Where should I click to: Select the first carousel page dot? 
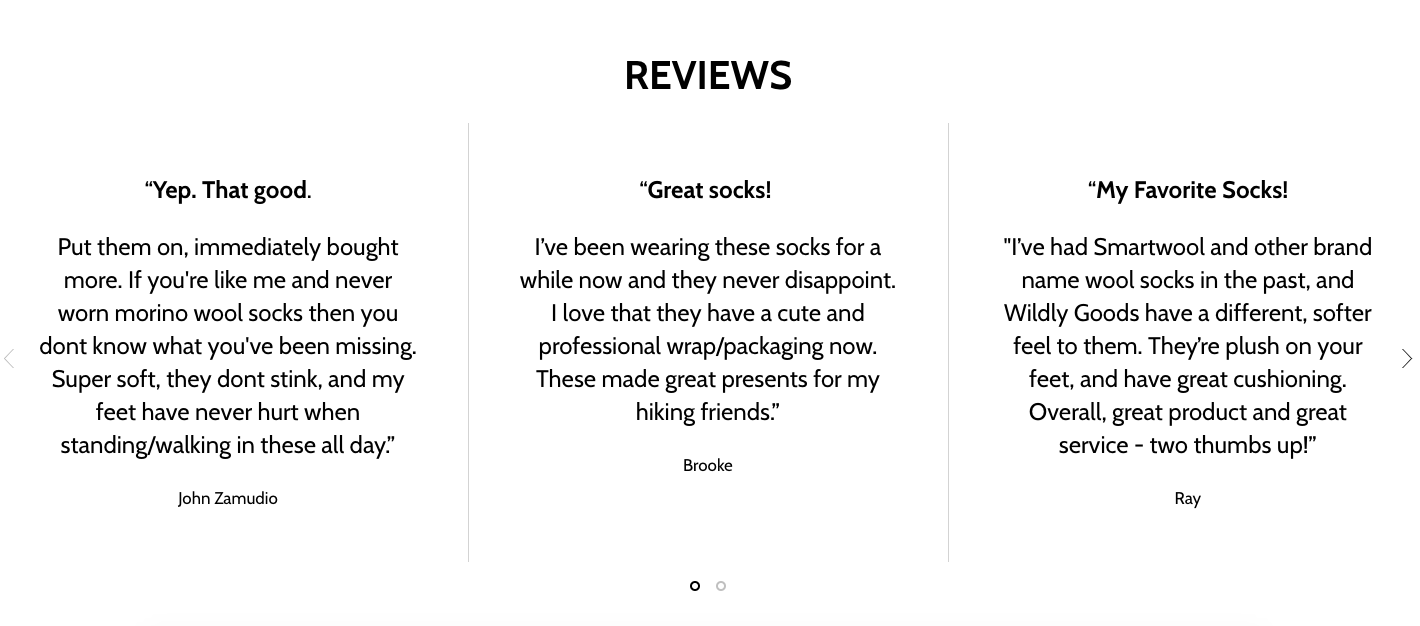(x=695, y=586)
